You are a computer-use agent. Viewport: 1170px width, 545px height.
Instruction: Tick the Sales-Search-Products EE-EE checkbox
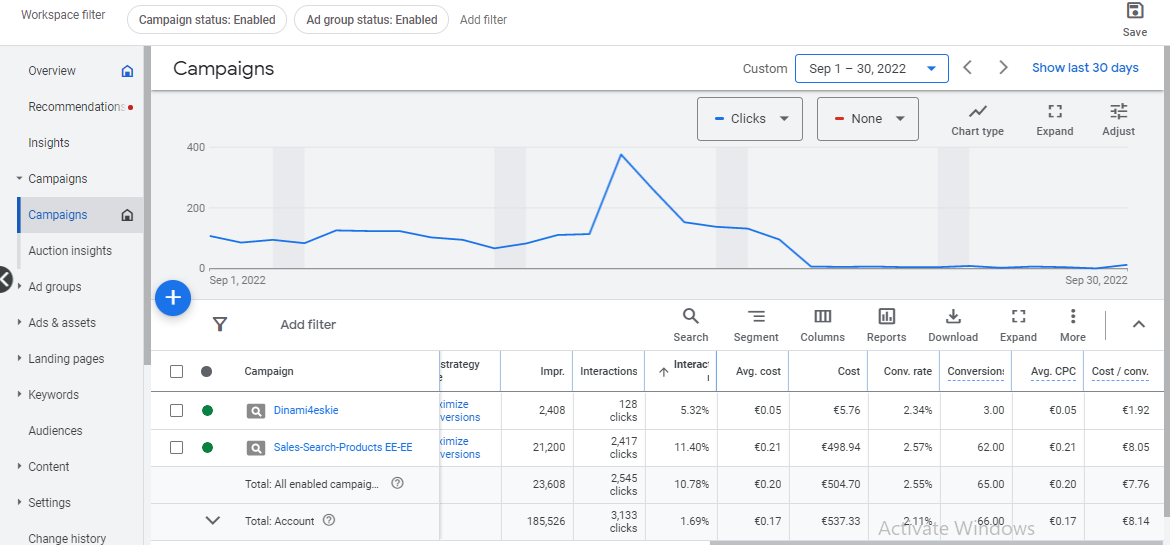pos(177,448)
